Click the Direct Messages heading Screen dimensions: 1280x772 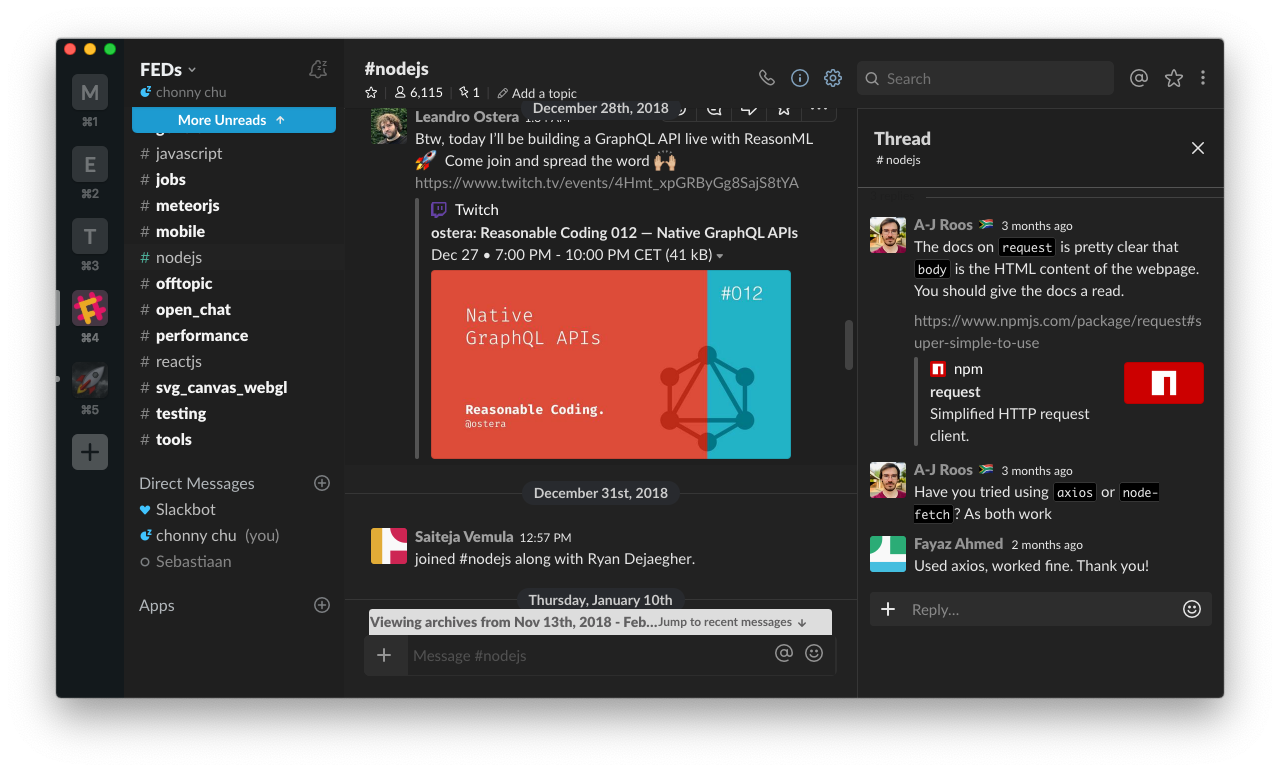(197, 483)
